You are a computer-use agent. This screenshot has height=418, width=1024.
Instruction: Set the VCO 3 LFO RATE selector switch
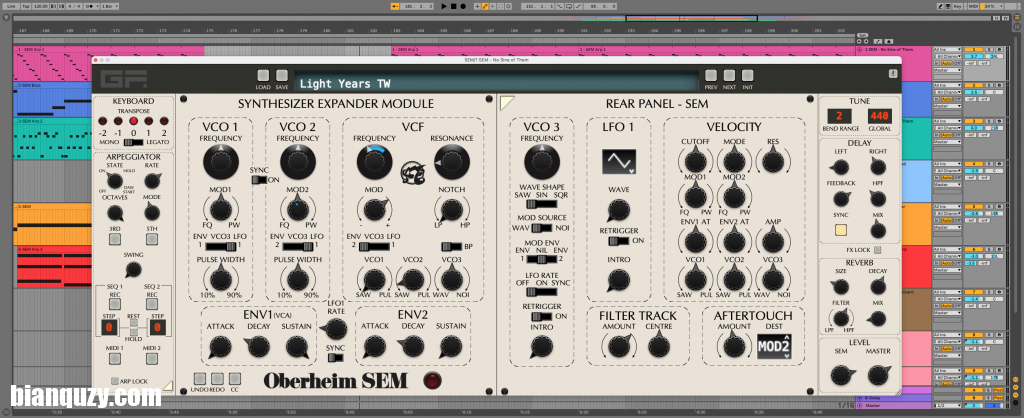[x=542, y=292]
